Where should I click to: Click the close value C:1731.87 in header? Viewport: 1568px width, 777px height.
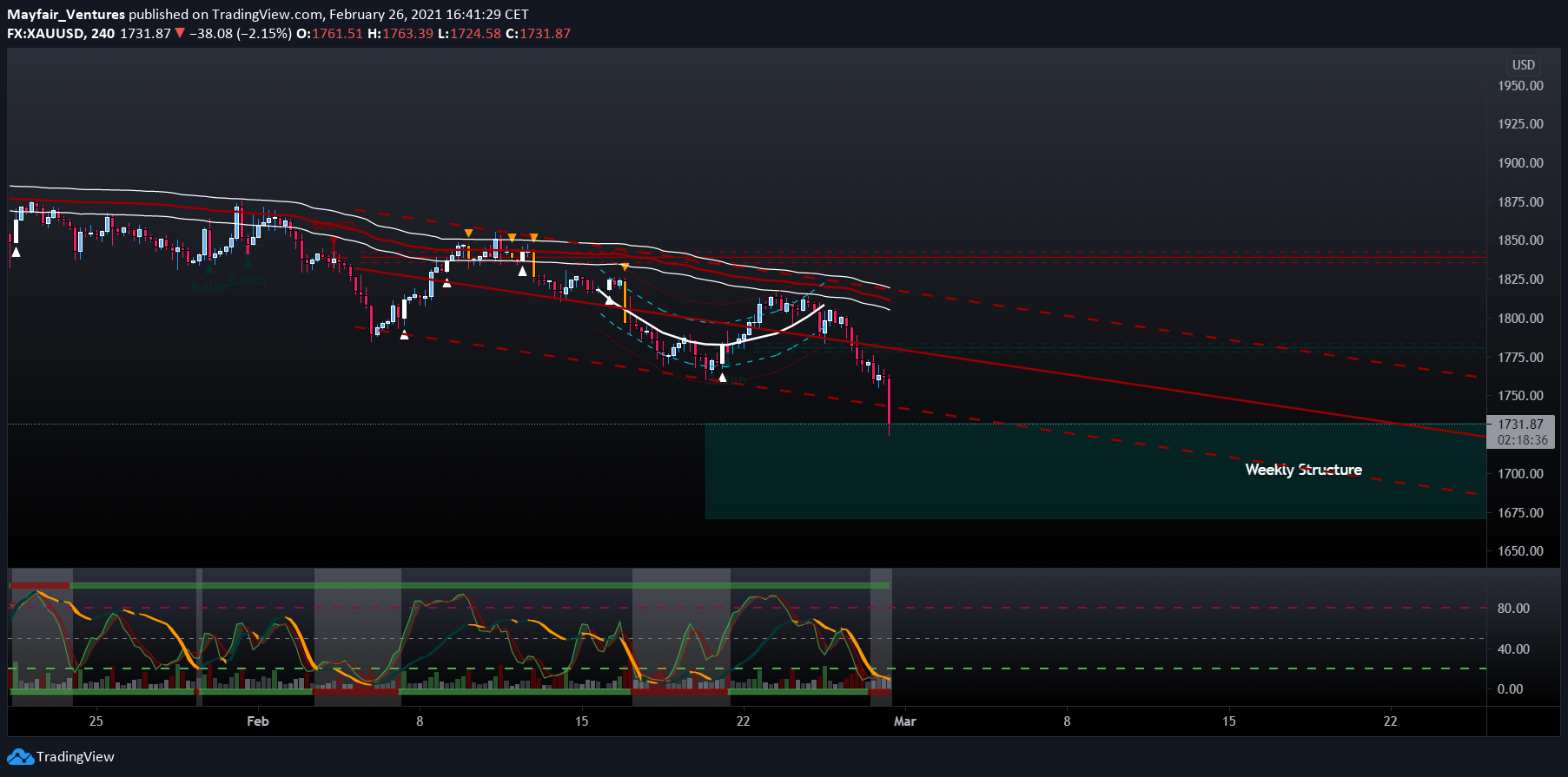pyautogui.click(x=538, y=34)
